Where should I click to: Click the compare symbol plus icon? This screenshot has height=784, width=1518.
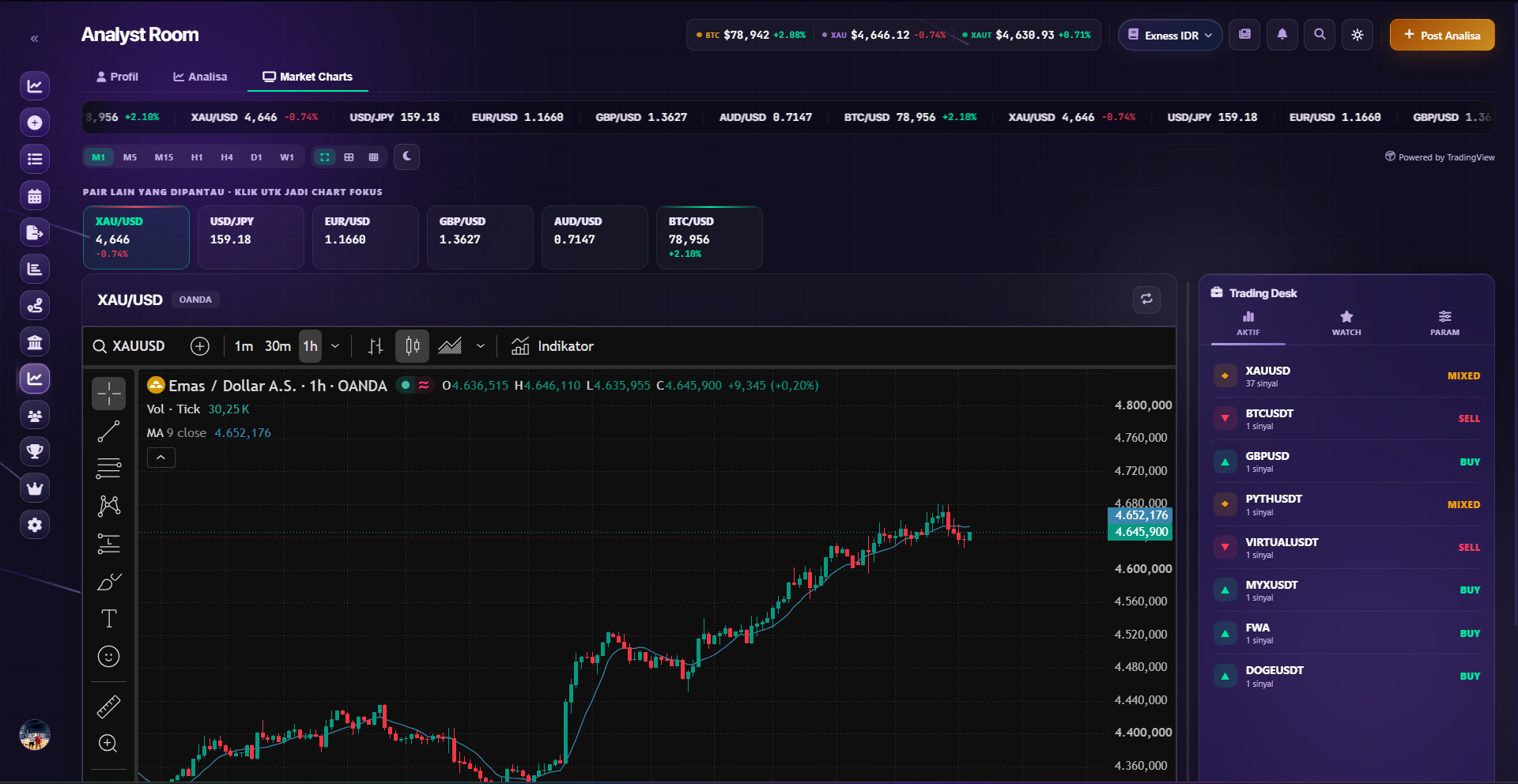pyautogui.click(x=200, y=346)
